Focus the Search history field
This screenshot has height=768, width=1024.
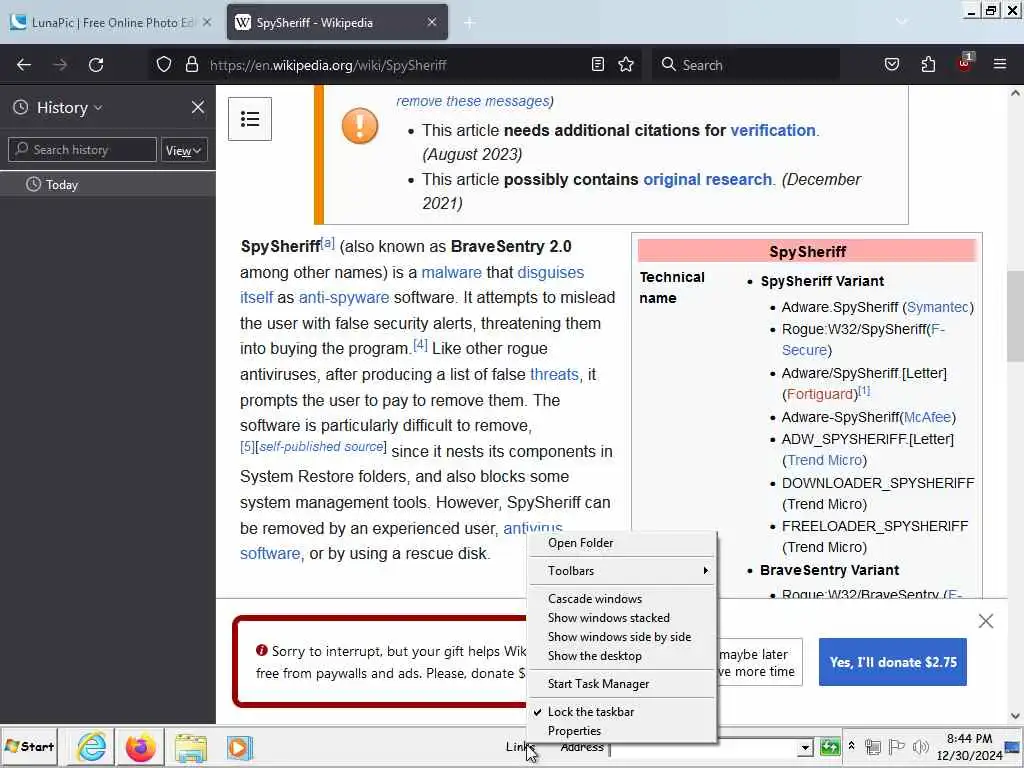point(82,150)
